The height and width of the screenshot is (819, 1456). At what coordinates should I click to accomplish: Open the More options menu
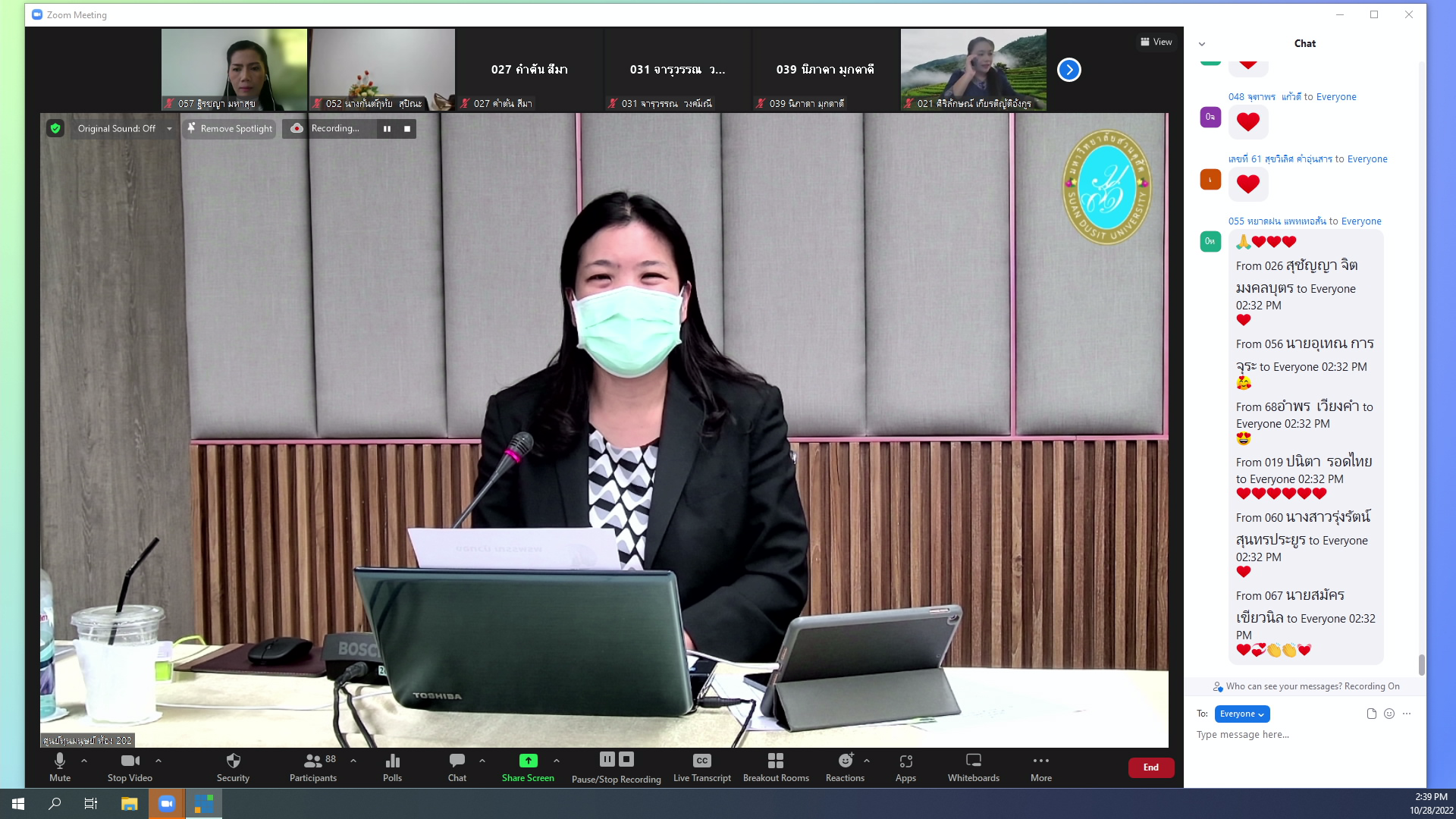tap(1041, 767)
